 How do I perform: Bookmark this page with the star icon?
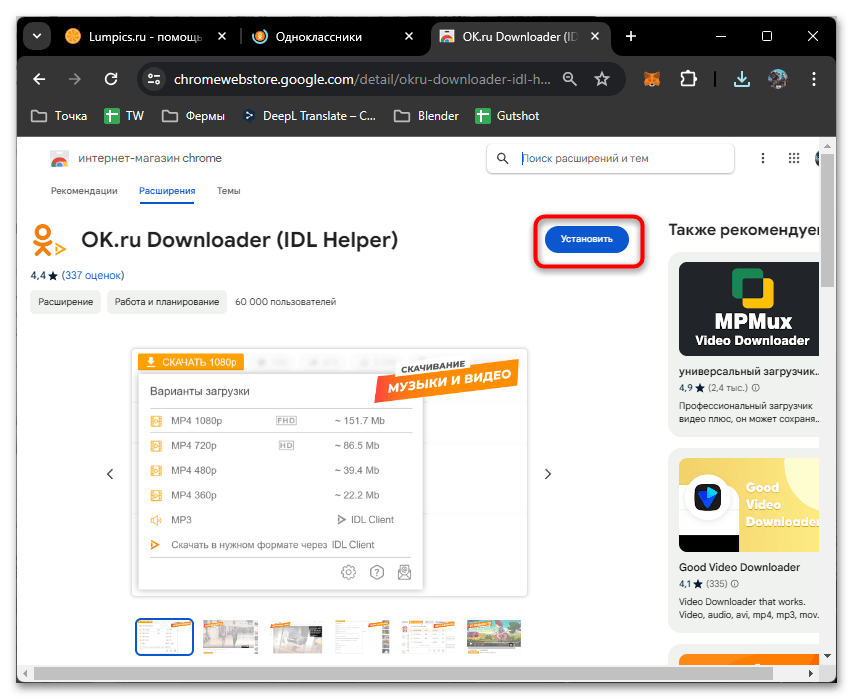601,78
